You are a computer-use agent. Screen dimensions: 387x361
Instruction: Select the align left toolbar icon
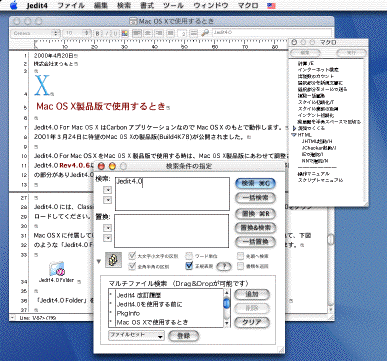pos(137,33)
